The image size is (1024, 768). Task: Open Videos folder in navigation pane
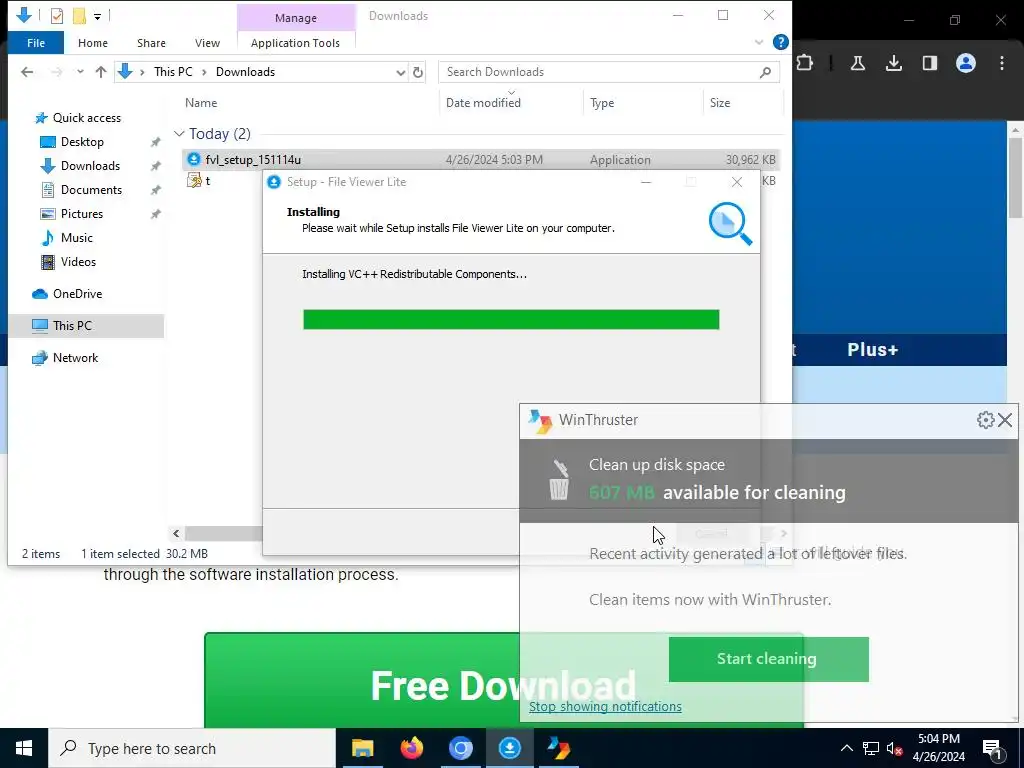tap(78, 262)
